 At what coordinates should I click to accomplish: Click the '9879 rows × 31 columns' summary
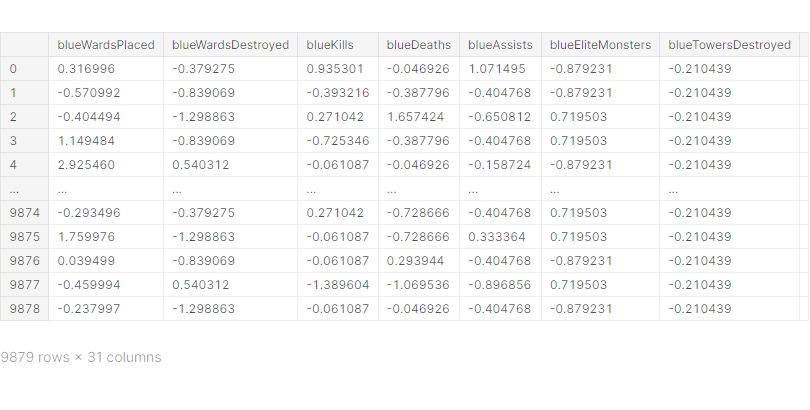[x=81, y=357]
